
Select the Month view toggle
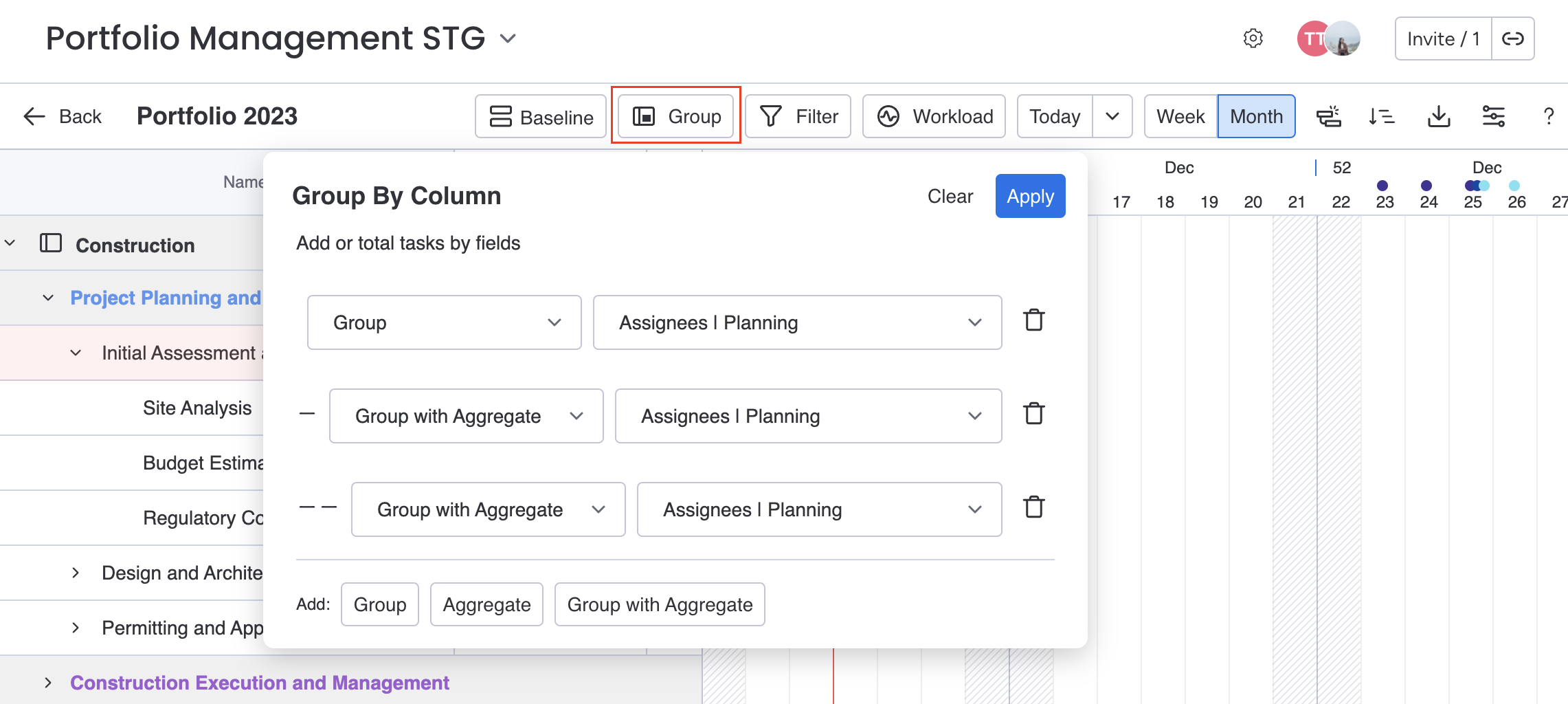tap(1256, 116)
